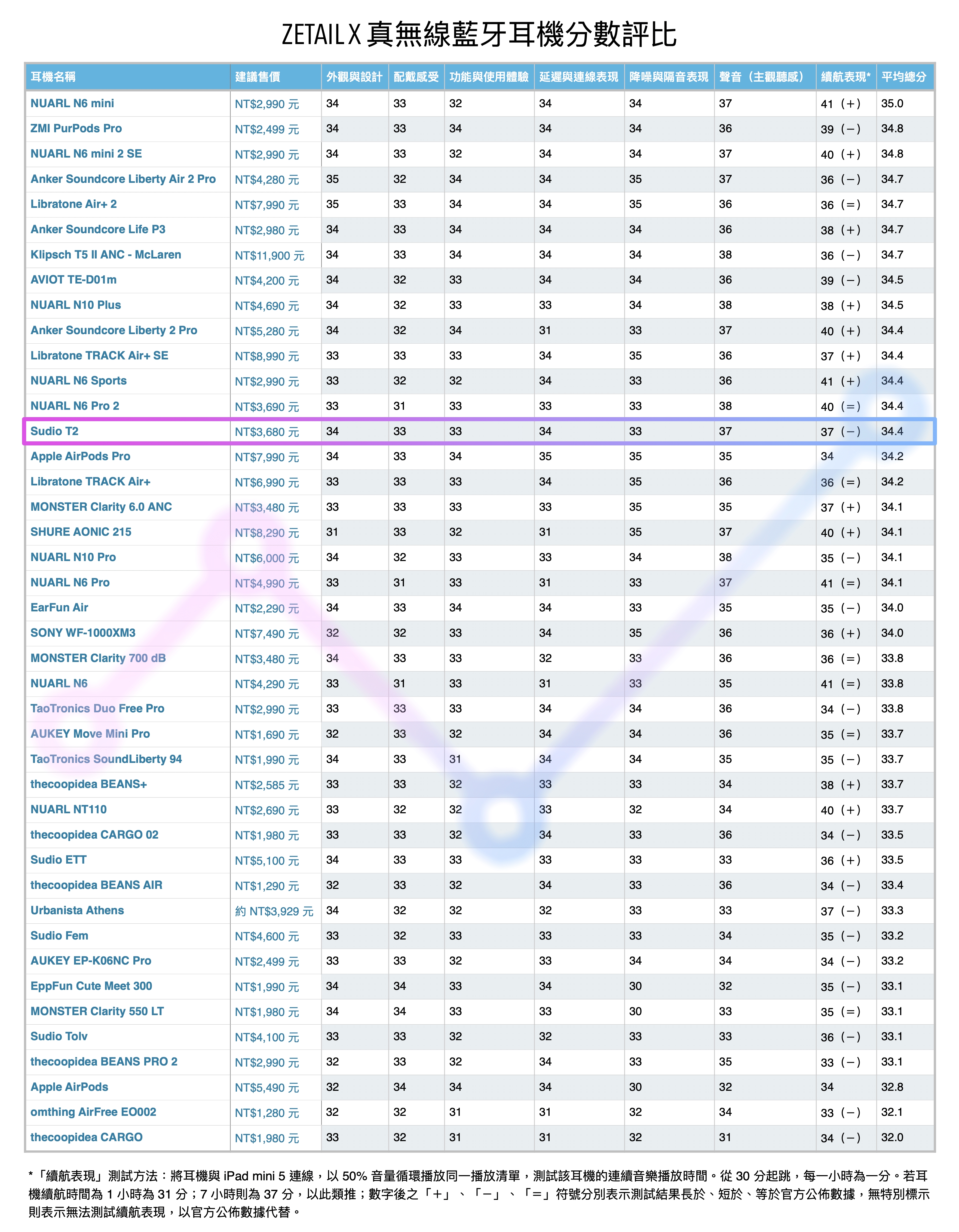
Task: Click the Sudio T2 highlighted row name
Action: pyautogui.click(x=54, y=431)
